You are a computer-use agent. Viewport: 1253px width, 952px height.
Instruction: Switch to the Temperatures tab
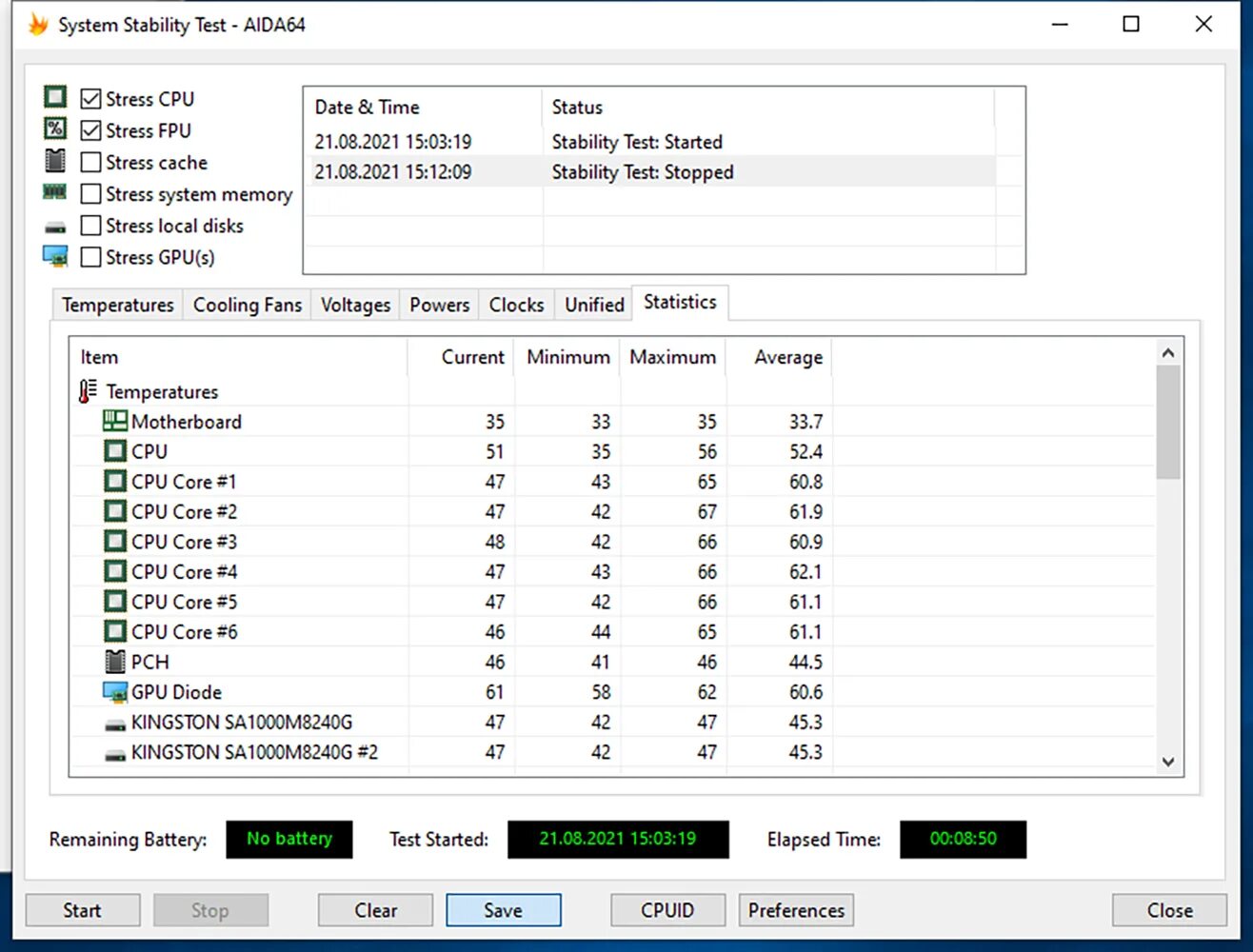click(x=117, y=305)
